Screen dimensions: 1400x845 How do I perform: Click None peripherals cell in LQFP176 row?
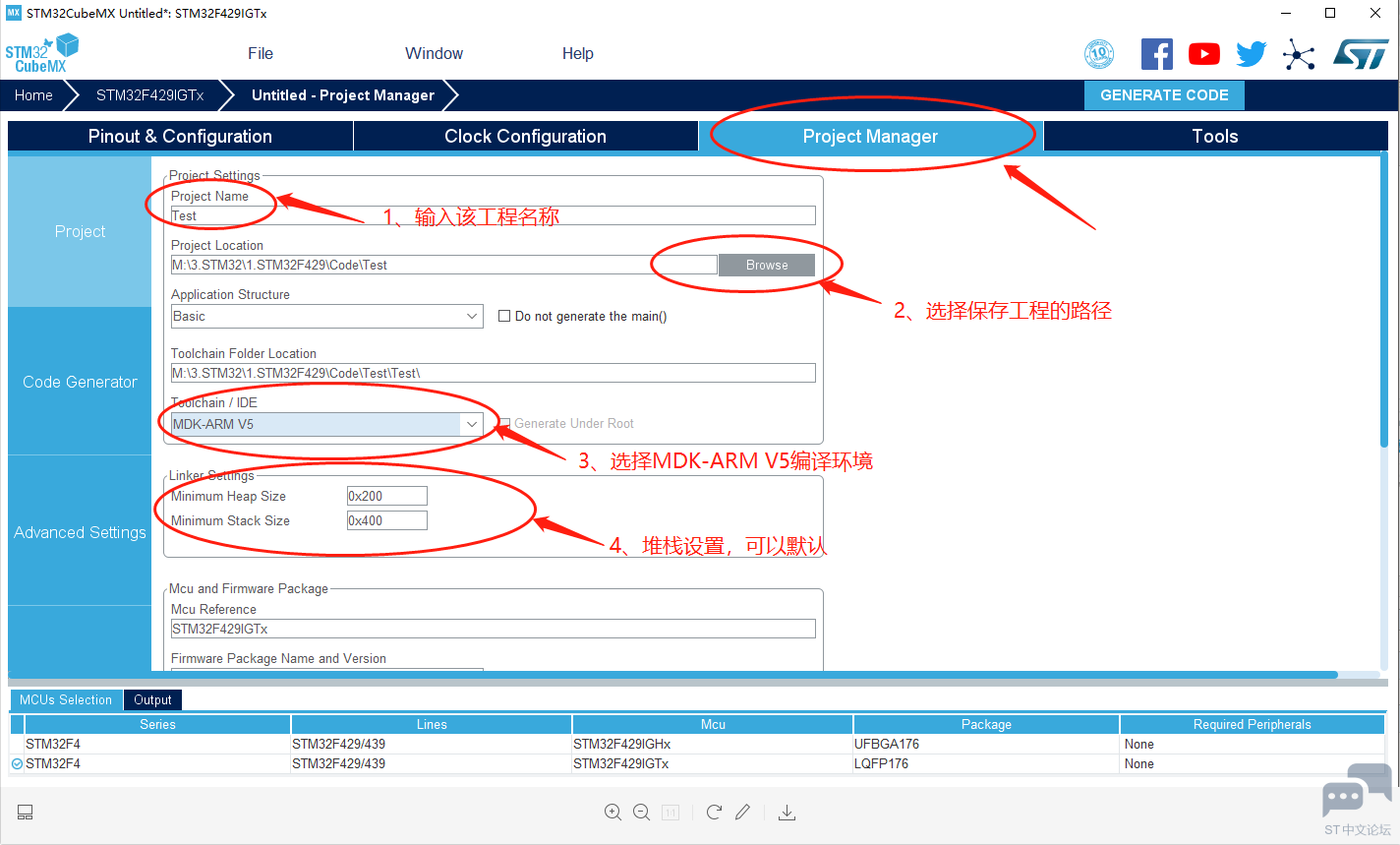click(x=1253, y=764)
